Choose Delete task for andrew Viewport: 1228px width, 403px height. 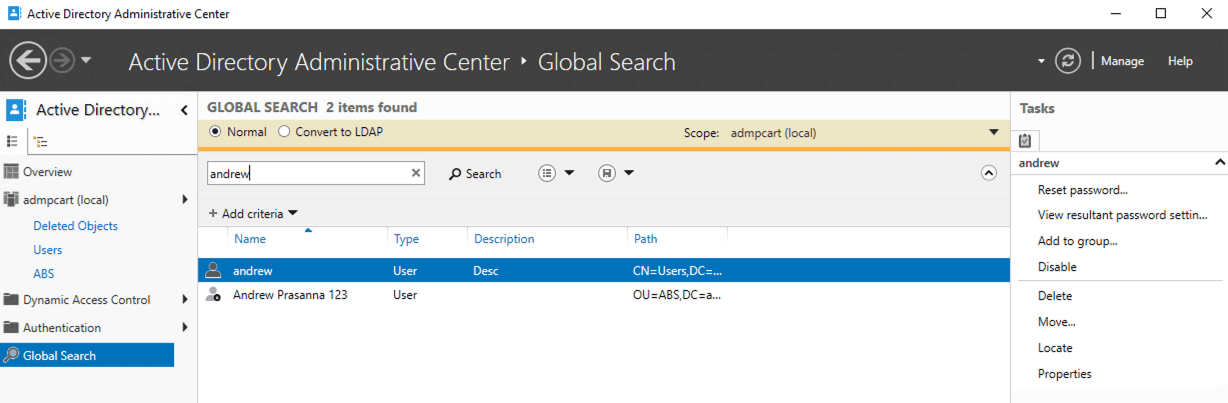(1055, 296)
